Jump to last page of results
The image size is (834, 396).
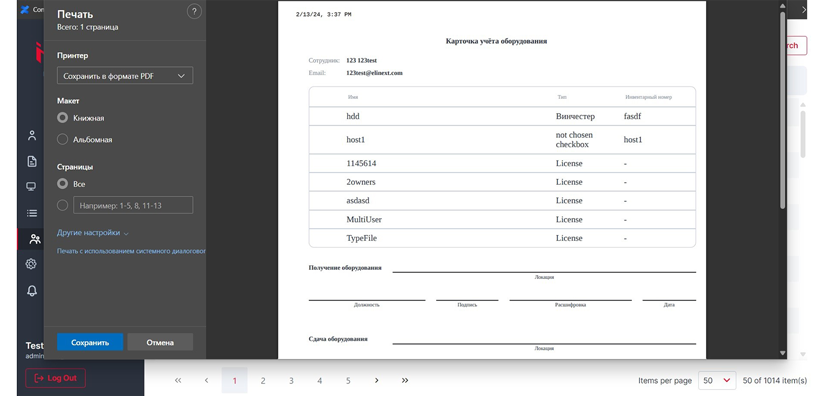(x=405, y=381)
